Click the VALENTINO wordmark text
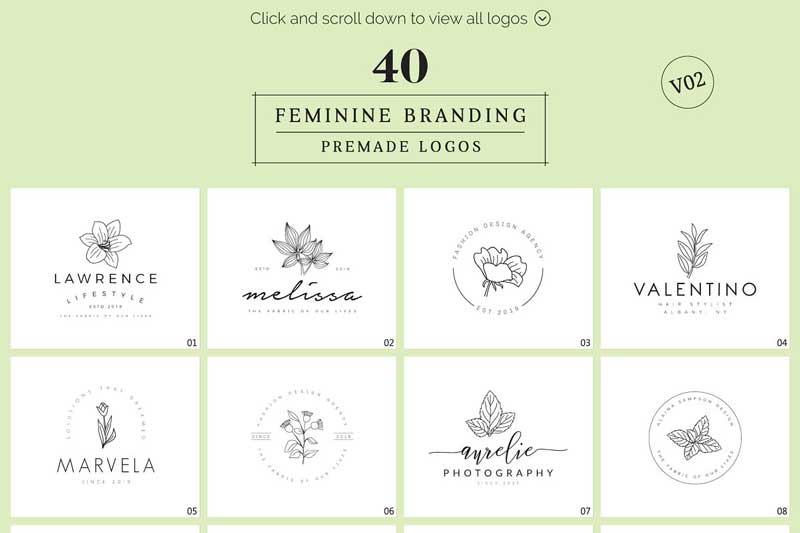The height and width of the screenshot is (533, 800). coord(695,290)
